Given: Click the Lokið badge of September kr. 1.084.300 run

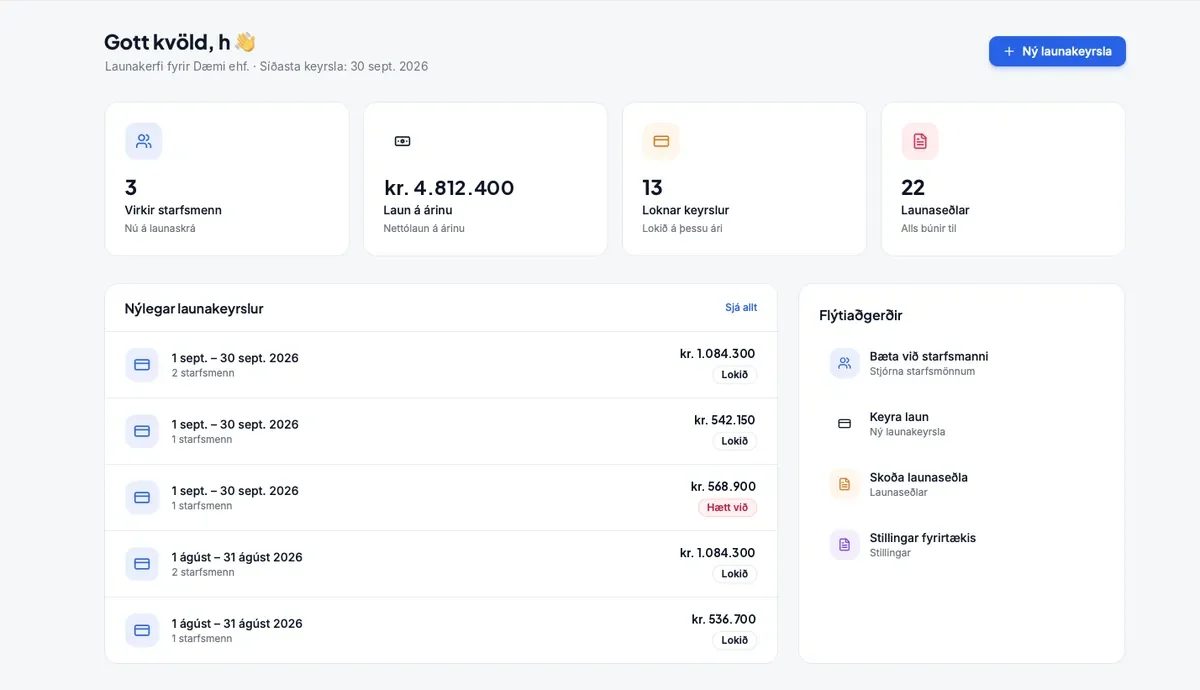Looking at the screenshot, I should point(735,375).
